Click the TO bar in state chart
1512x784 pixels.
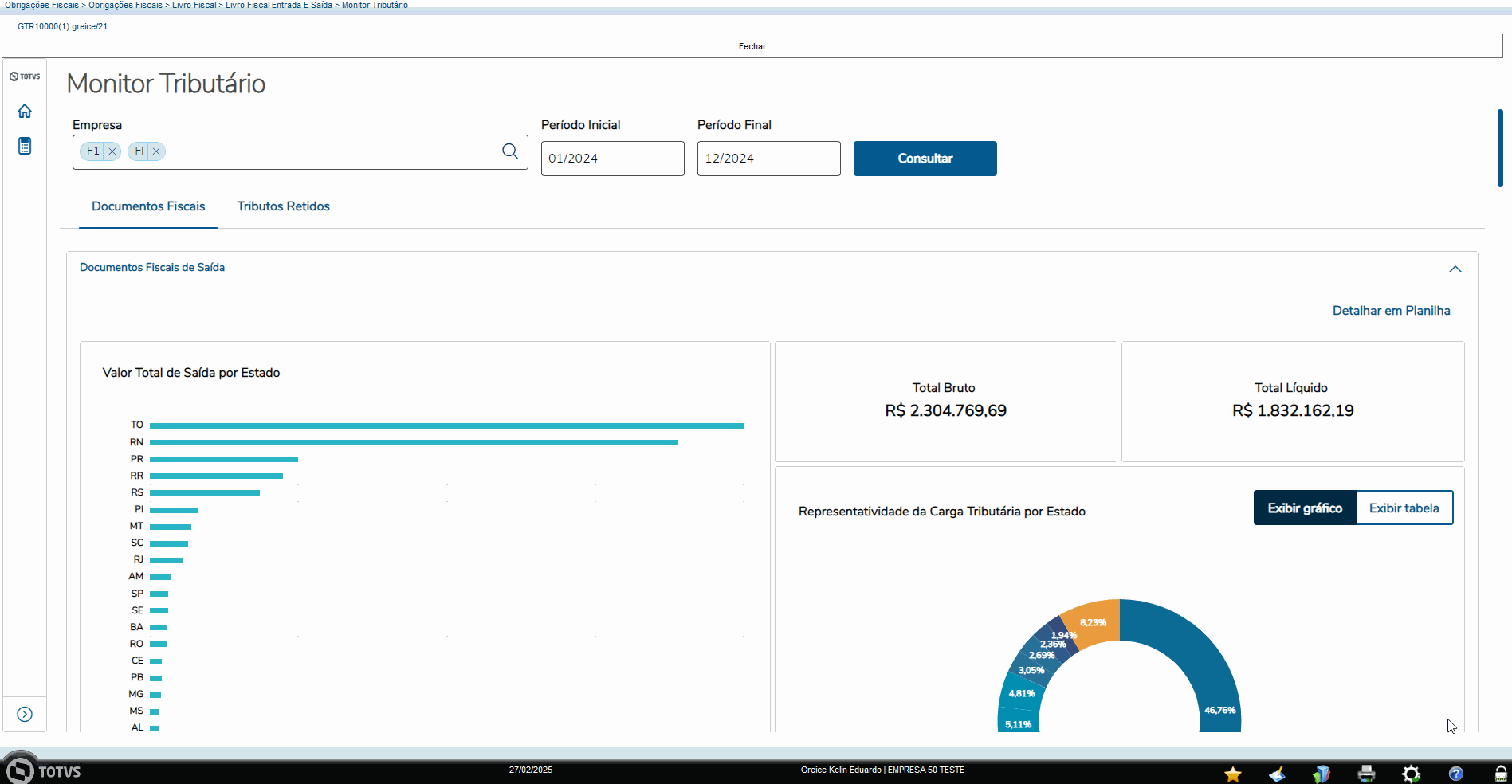[x=446, y=425]
